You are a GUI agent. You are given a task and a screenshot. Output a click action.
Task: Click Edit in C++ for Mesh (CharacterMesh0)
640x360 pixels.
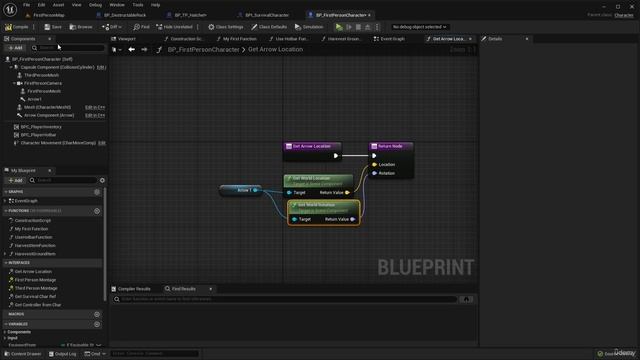click(x=95, y=107)
